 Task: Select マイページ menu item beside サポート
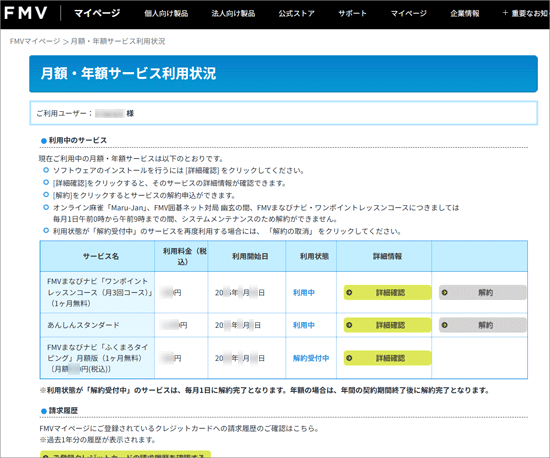pyautogui.click(x=409, y=14)
